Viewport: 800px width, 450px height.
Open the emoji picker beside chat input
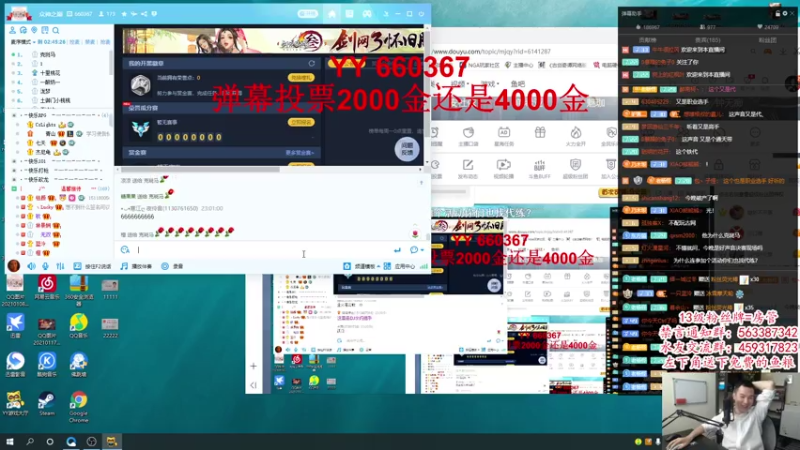point(125,249)
